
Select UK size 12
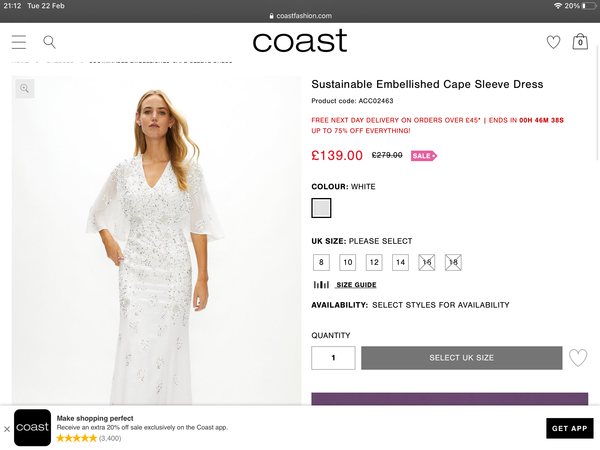pyautogui.click(x=374, y=263)
